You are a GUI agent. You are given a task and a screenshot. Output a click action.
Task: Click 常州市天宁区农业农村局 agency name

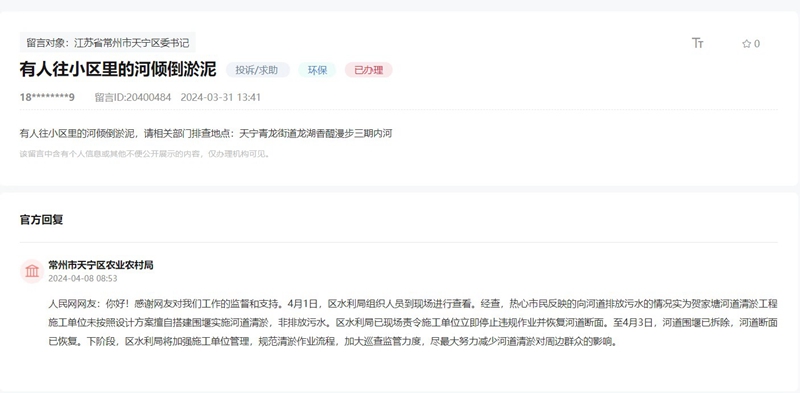101,265
